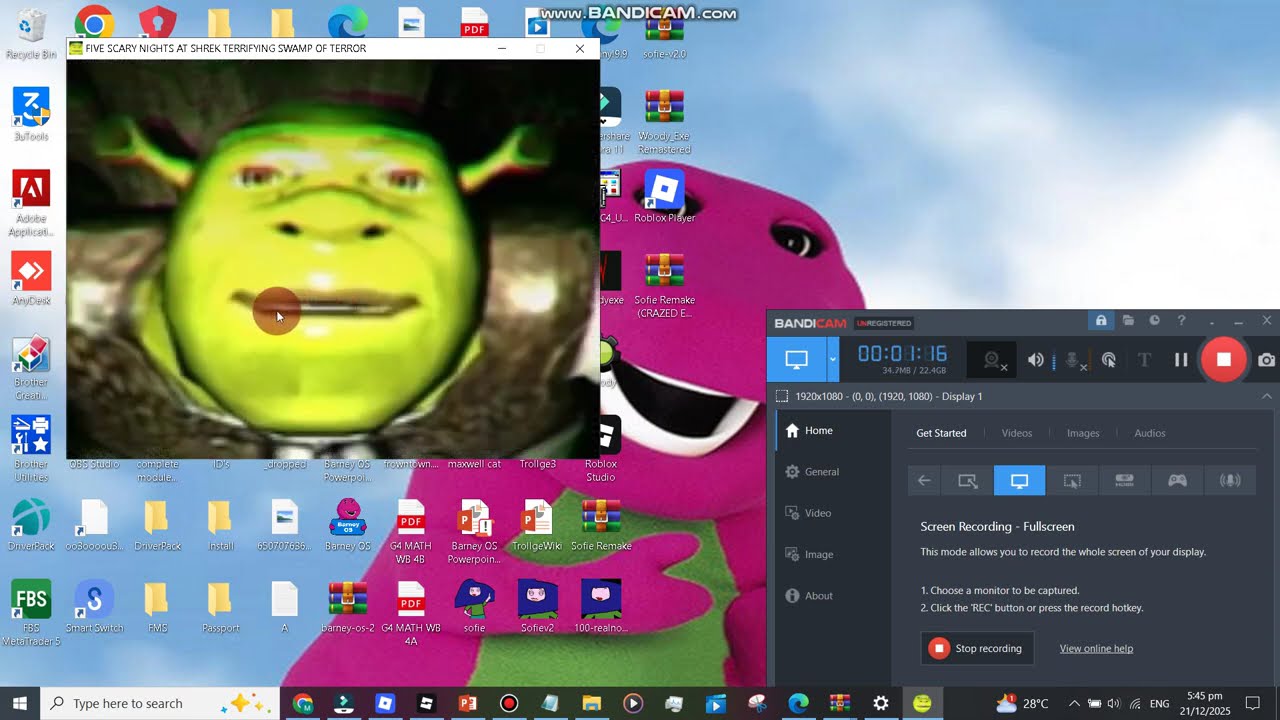
Task: Open the Roblox Player desktop shortcut
Action: 664,197
